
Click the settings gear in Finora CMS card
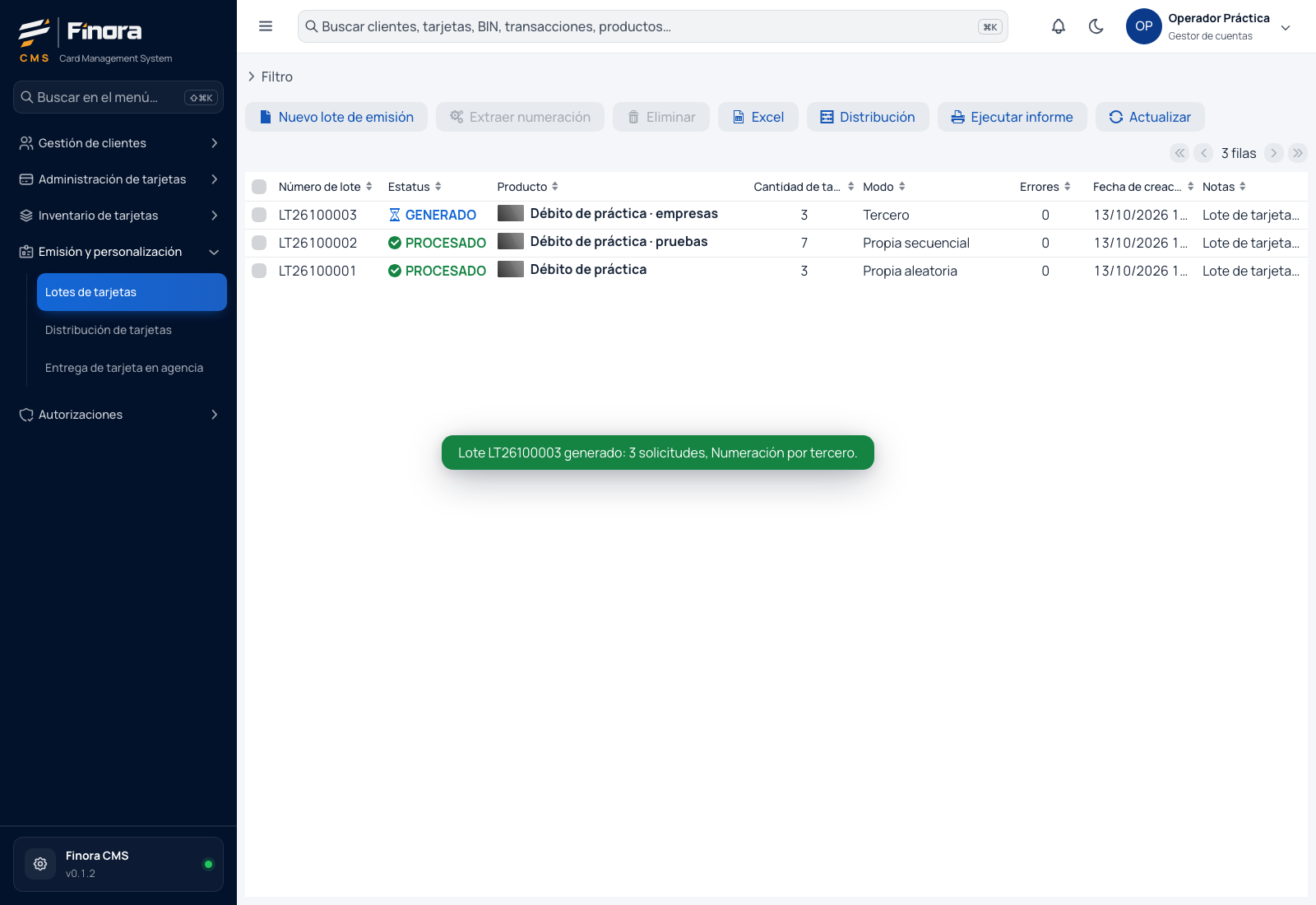point(40,864)
